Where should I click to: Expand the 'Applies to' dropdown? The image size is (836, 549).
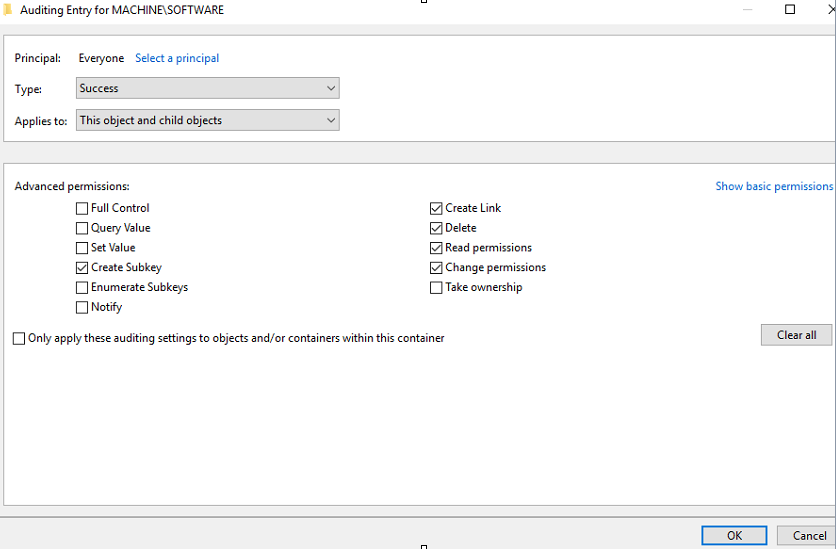pyautogui.click(x=208, y=120)
